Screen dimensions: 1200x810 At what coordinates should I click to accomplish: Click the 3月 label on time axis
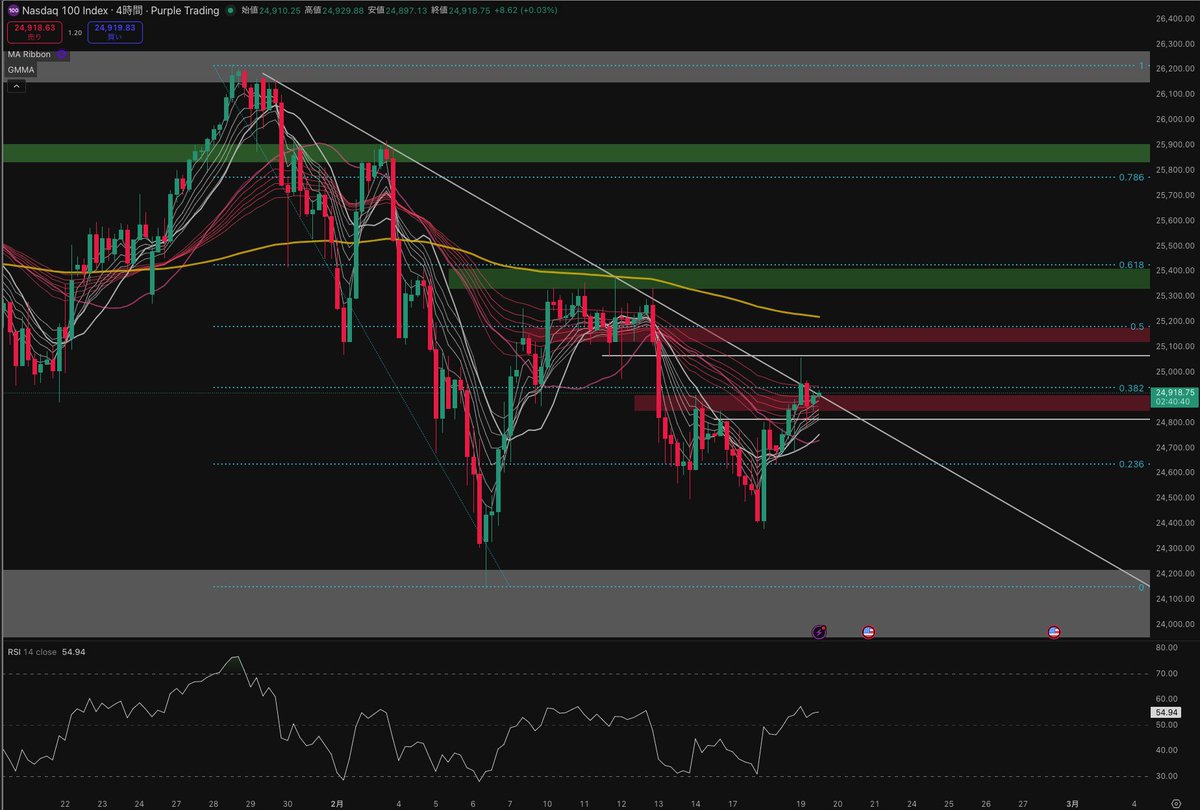click(1071, 803)
